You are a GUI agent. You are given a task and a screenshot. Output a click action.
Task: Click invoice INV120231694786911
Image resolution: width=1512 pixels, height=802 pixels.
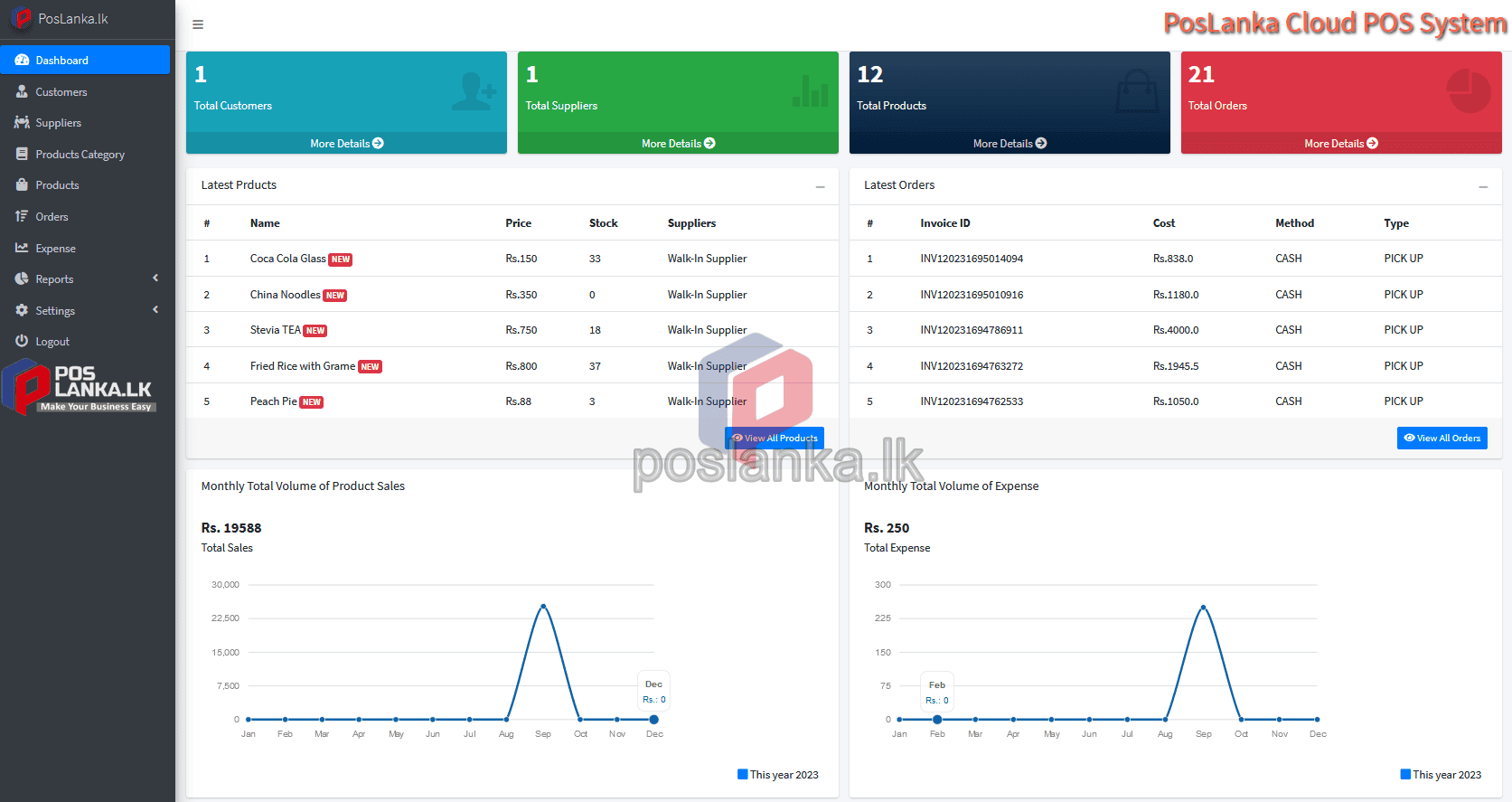tap(972, 330)
